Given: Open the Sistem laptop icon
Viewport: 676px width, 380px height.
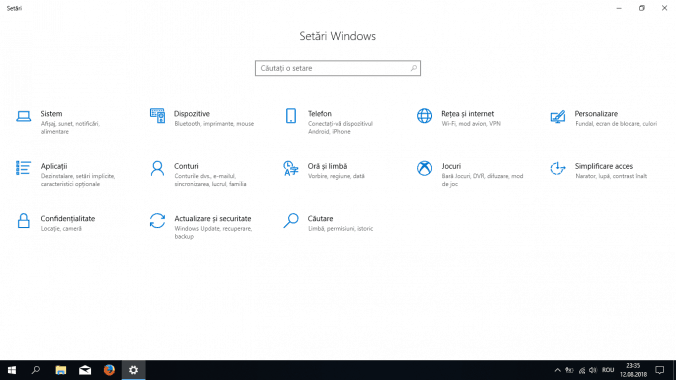Looking at the screenshot, I should [x=24, y=116].
